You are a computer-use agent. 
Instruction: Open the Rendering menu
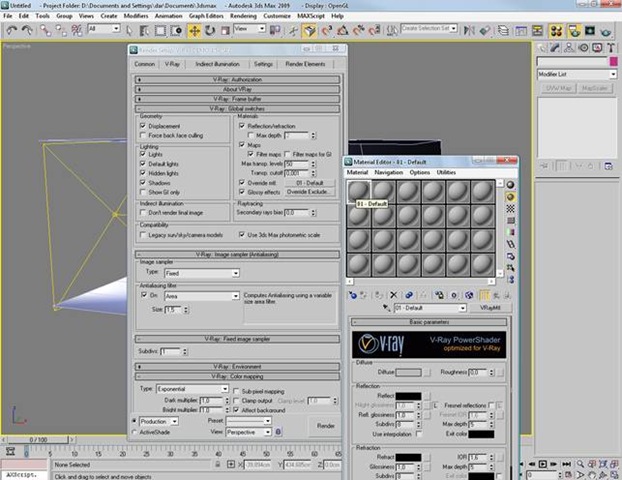[x=244, y=17]
